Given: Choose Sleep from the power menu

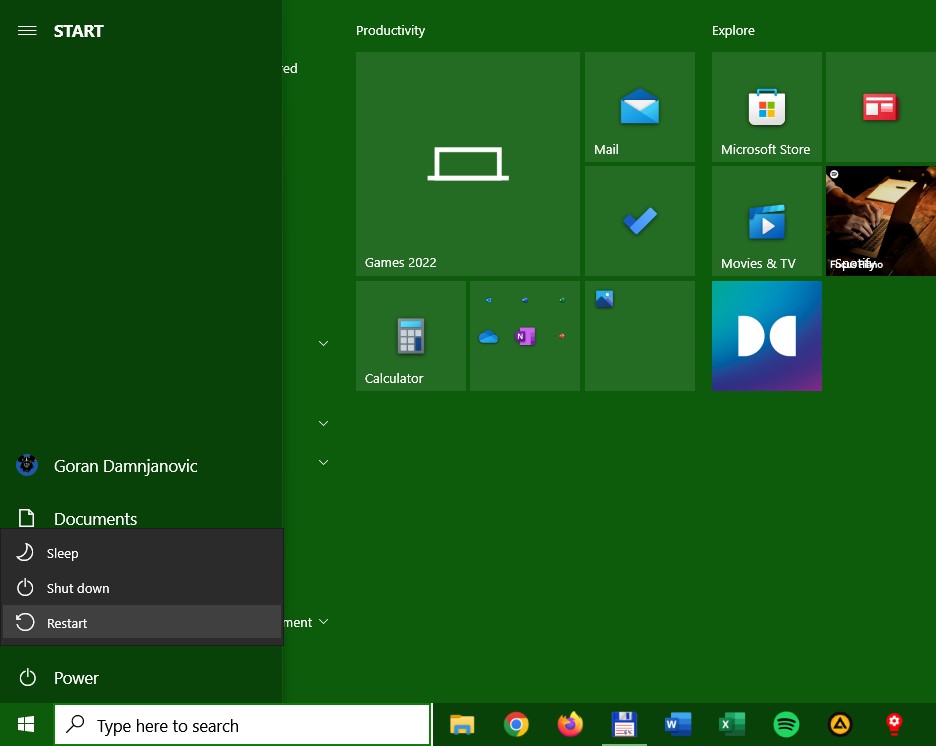Looking at the screenshot, I should point(142,553).
